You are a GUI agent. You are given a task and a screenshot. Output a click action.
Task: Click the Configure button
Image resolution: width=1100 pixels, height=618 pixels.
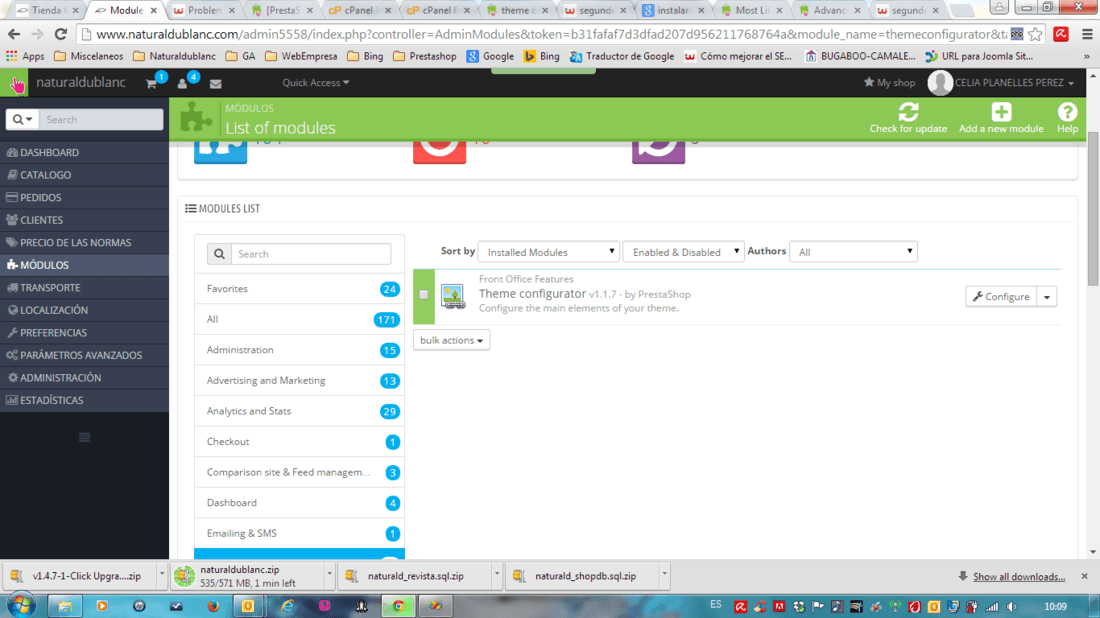pyautogui.click(x=1001, y=297)
